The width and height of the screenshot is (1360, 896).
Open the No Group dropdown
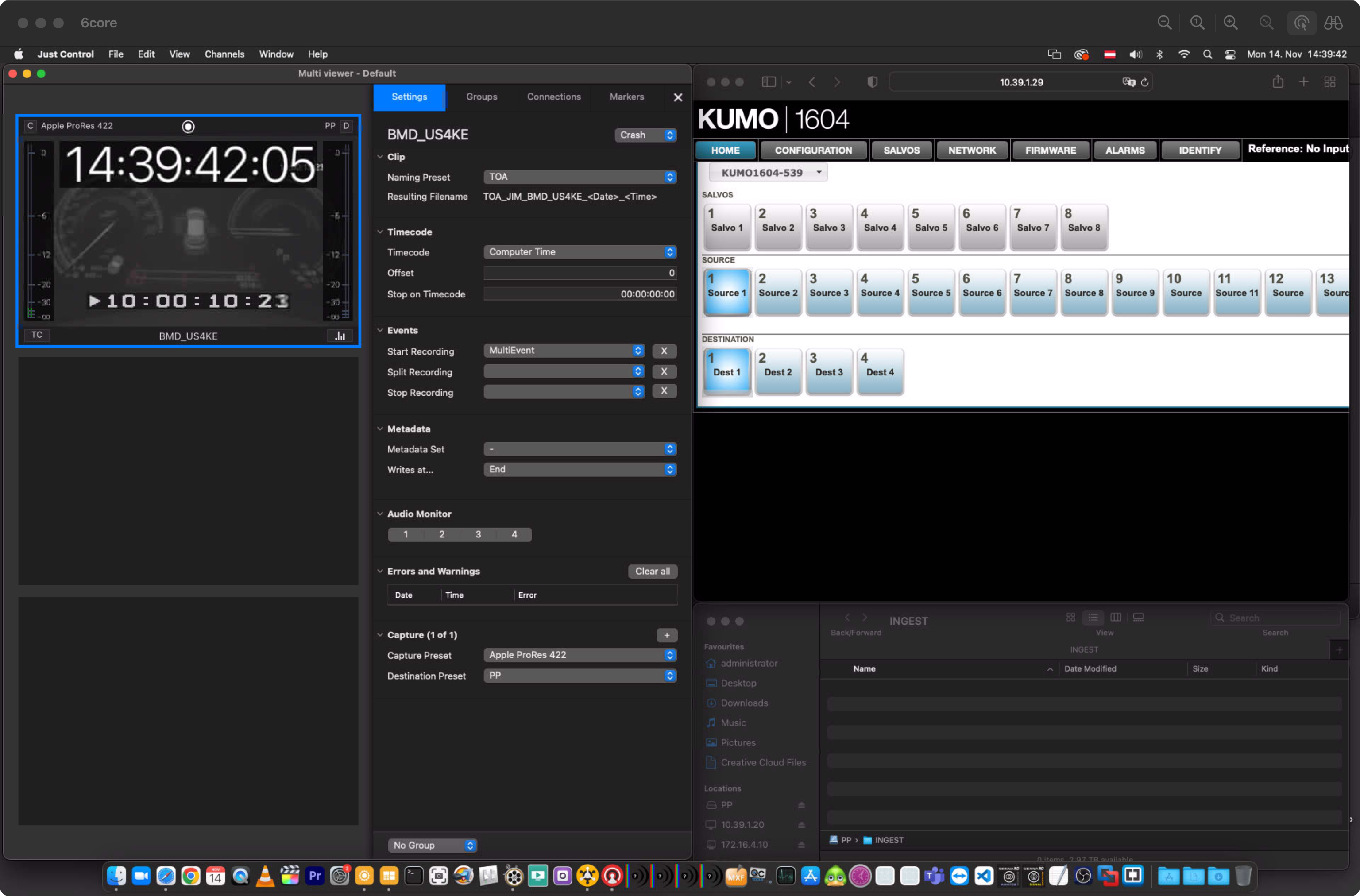coord(433,845)
